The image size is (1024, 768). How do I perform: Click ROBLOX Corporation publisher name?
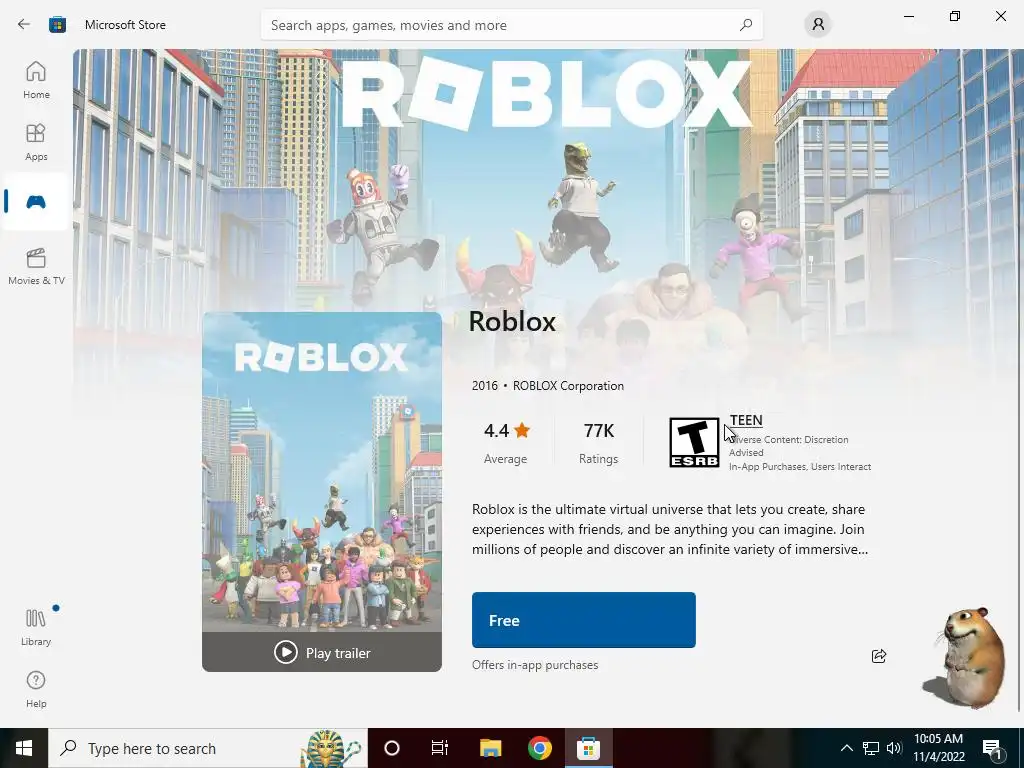568,386
